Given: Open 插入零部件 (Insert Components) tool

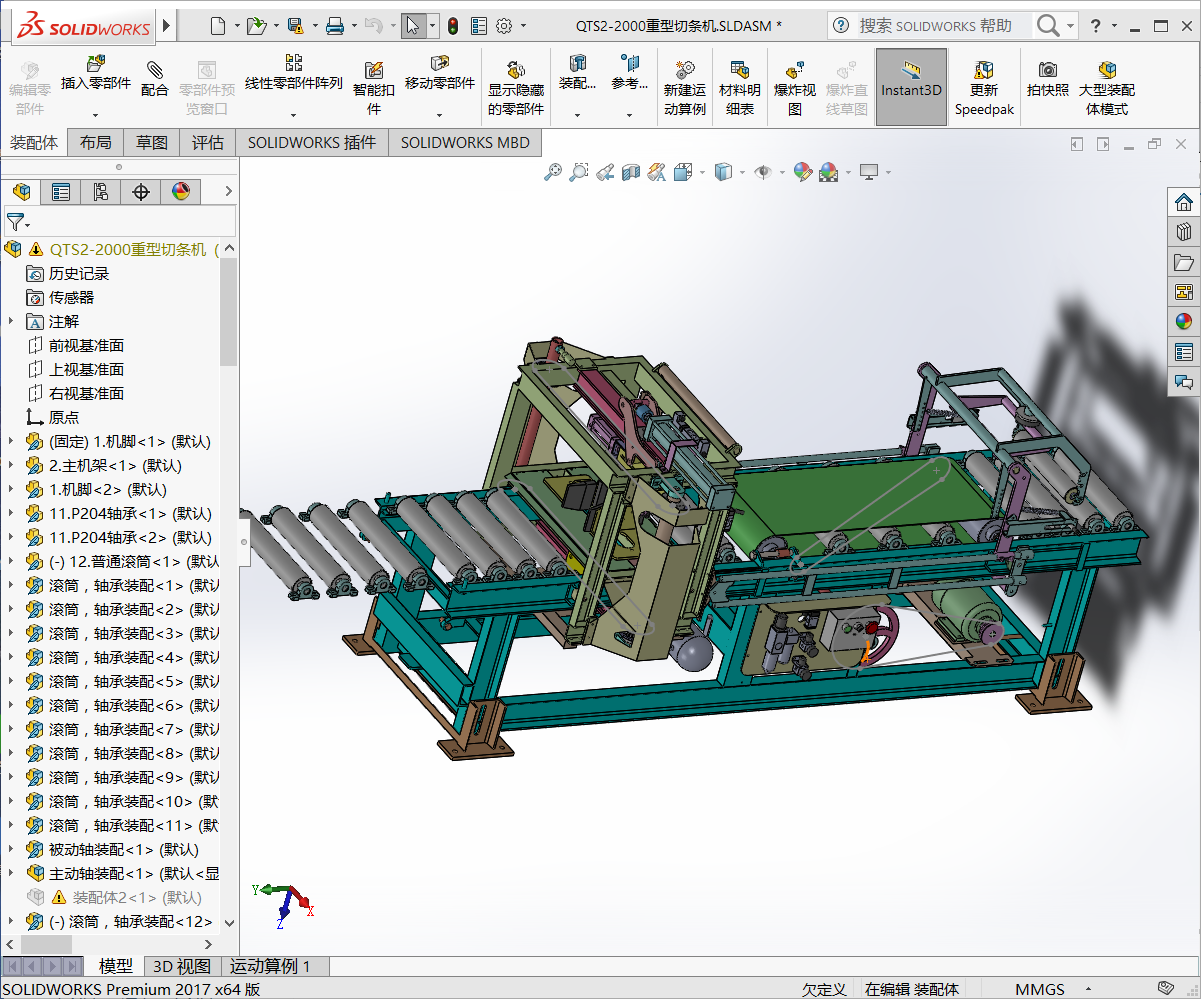Looking at the screenshot, I should pos(96,66).
